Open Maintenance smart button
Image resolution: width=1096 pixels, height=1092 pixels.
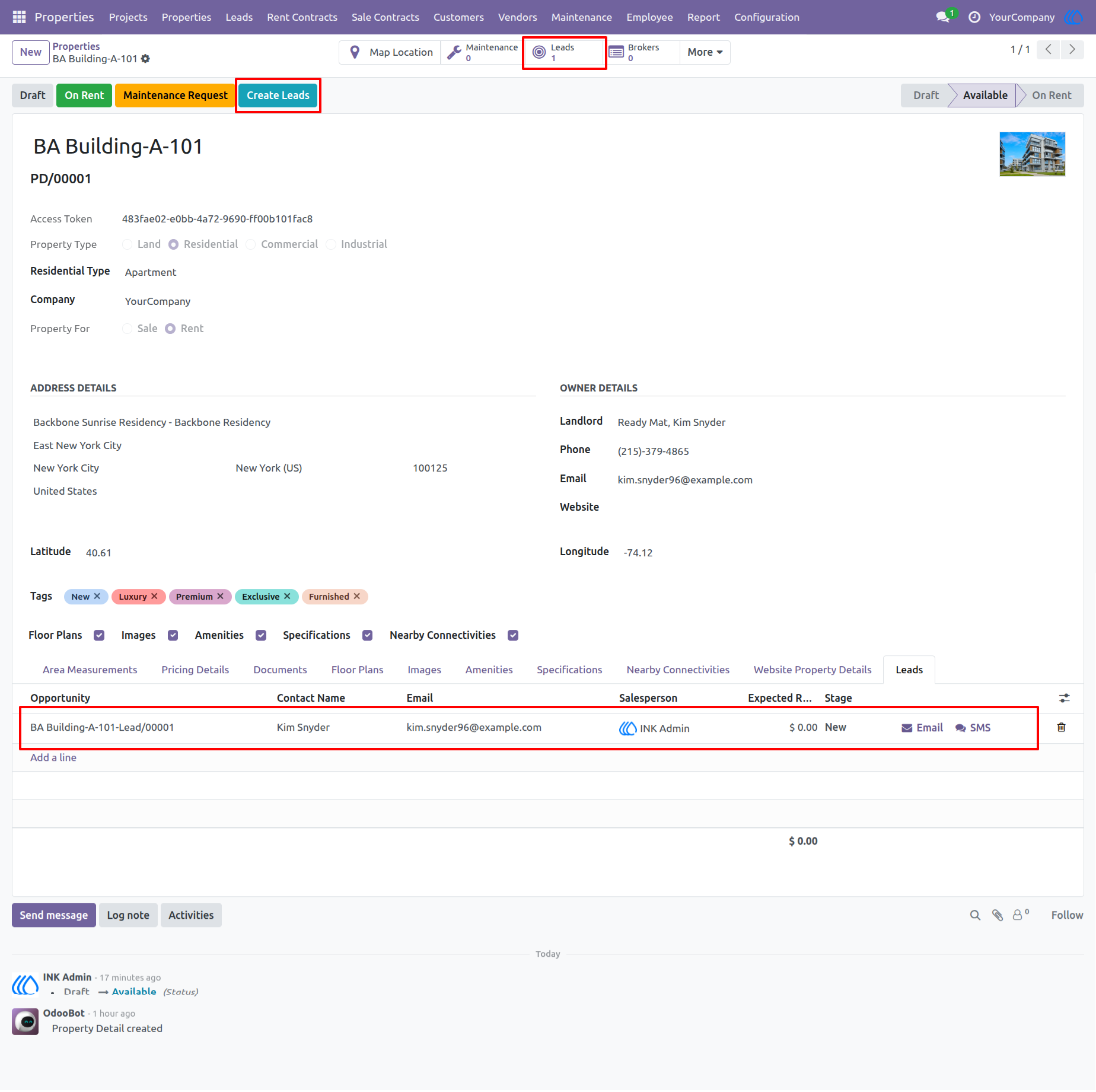(x=482, y=52)
